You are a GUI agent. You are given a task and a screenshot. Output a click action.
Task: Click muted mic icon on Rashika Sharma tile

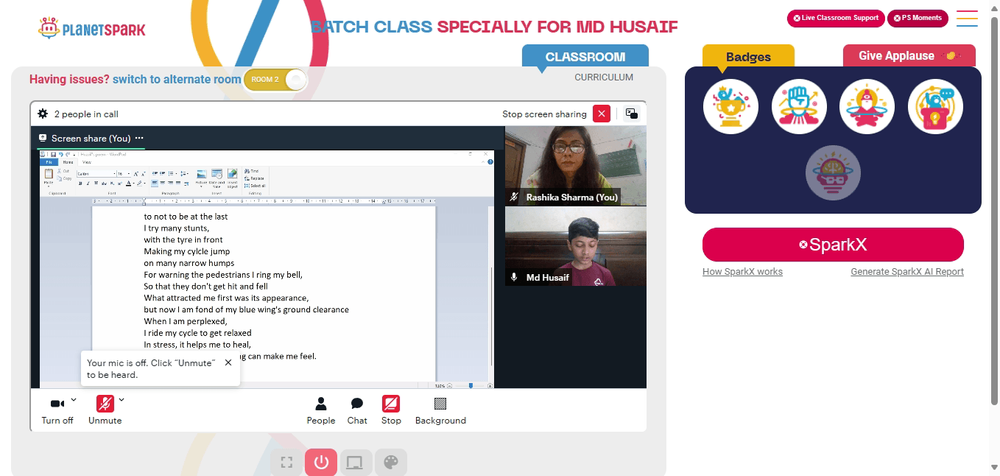click(514, 197)
